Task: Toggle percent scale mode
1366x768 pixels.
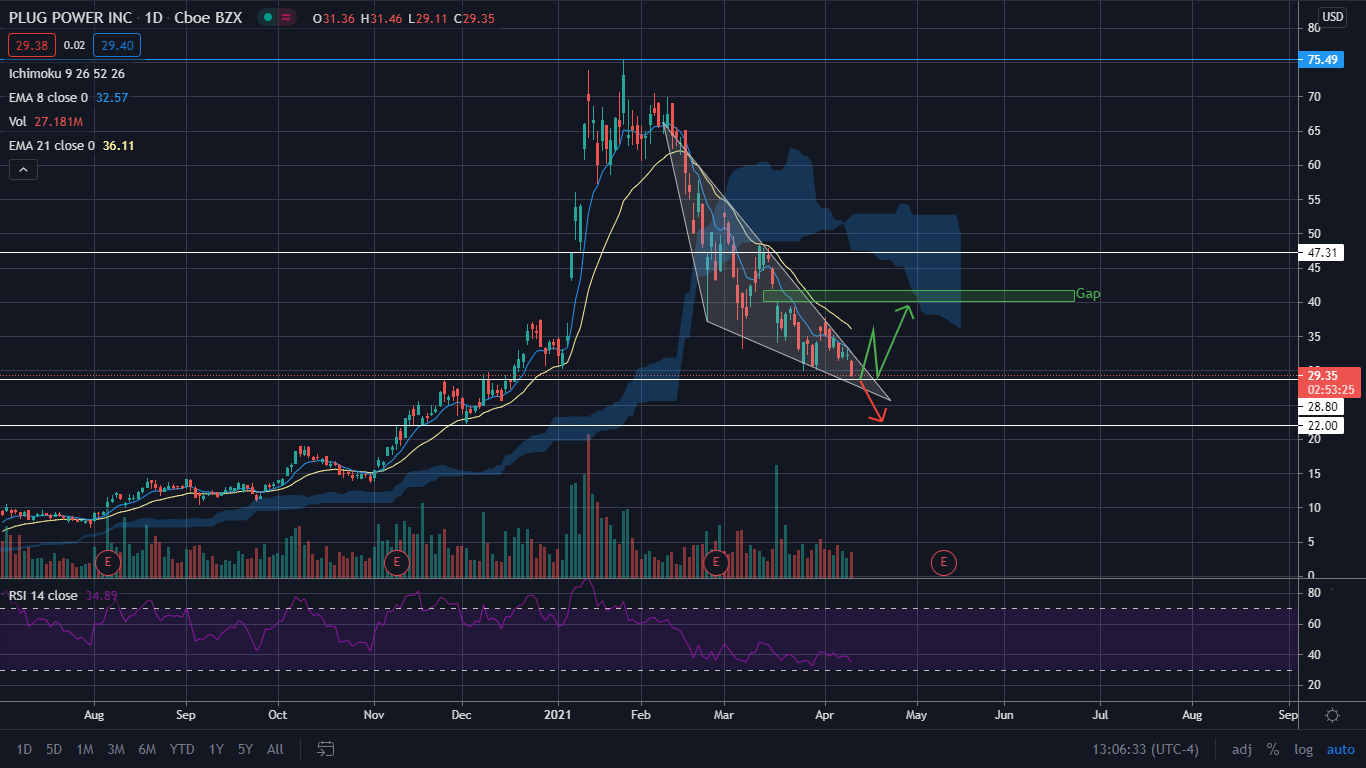Action: (1273, 749)
